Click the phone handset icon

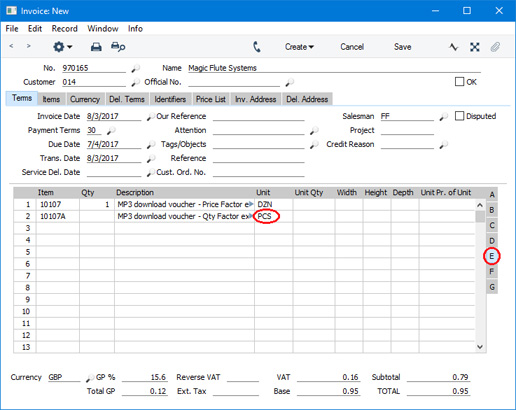pyautogui.click(x=257, y=47)
